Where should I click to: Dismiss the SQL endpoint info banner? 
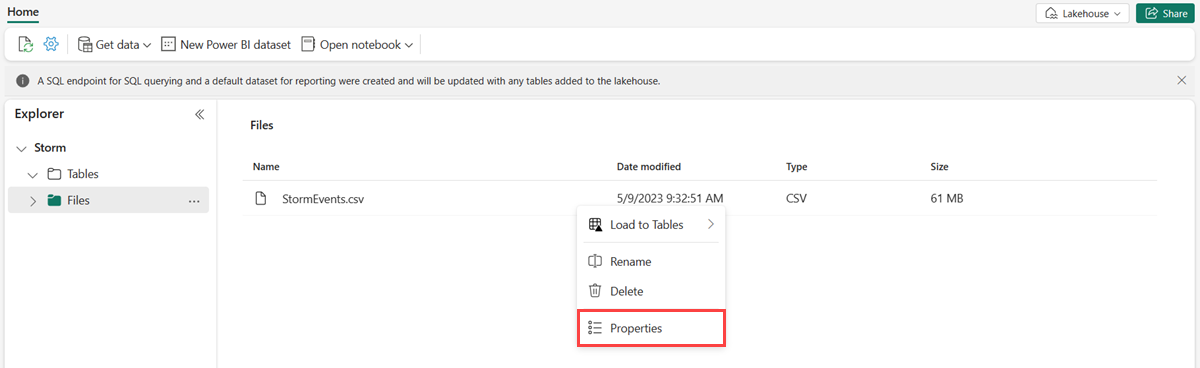1182,80
